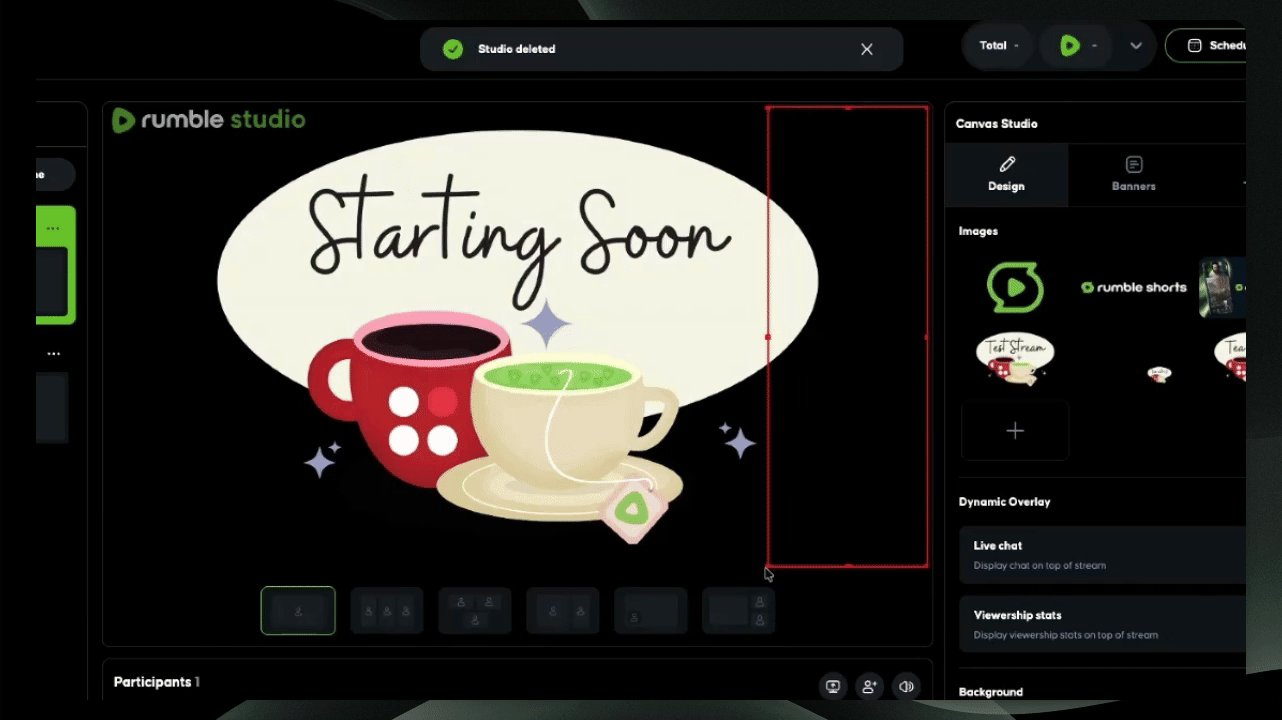The height and width of the screenshot is (720, 1282).
Task: Click the Images section label
Action: point(978,231)
